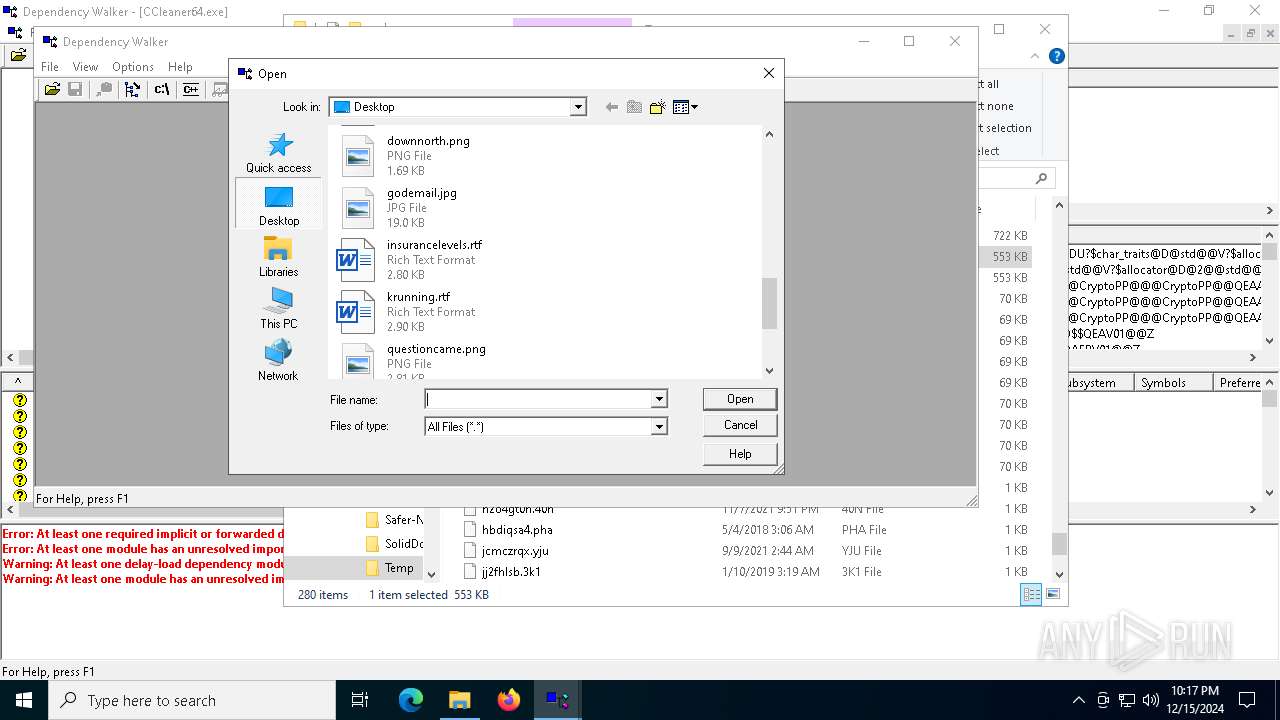The width and height of the screenshot is (1280, 720).
Task: Open Libraries in the places bar
Action: tap(279, 256)
